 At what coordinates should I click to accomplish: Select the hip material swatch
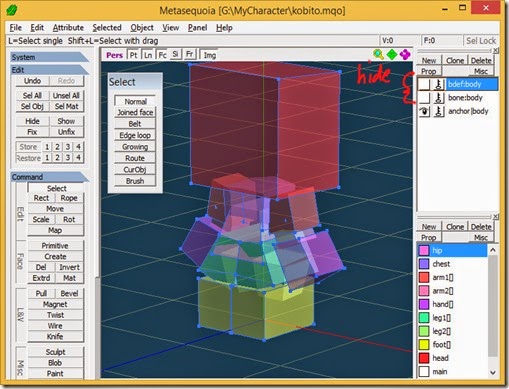click(x=424, y=250)
